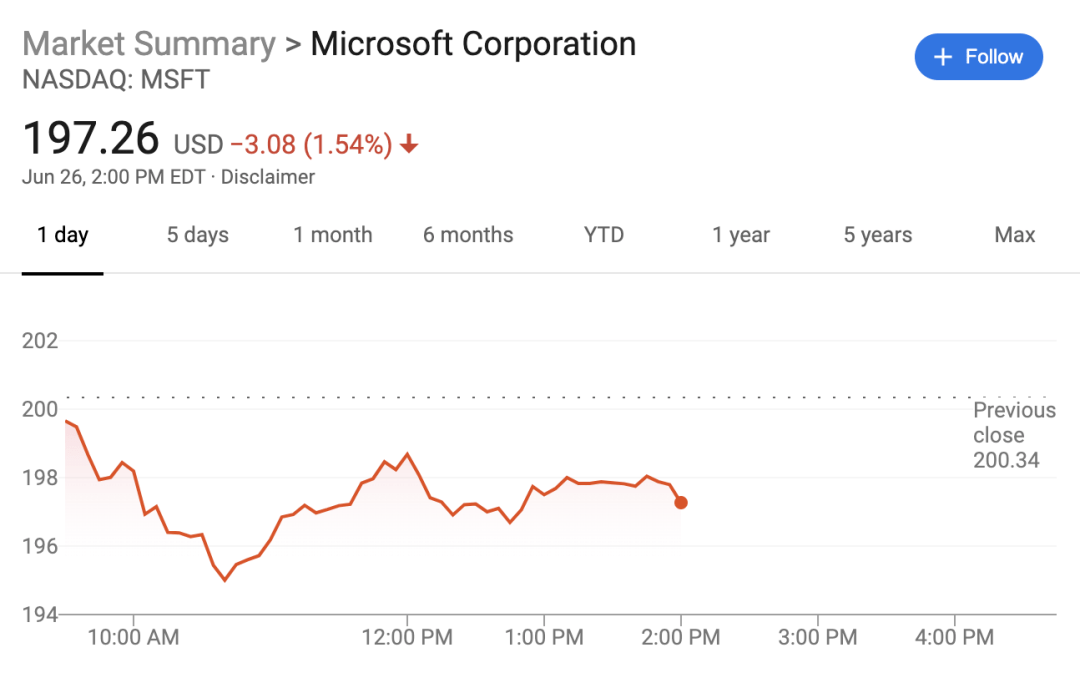Select the 1 day tab
The image size is (1080, 678).
pos(63,235)
